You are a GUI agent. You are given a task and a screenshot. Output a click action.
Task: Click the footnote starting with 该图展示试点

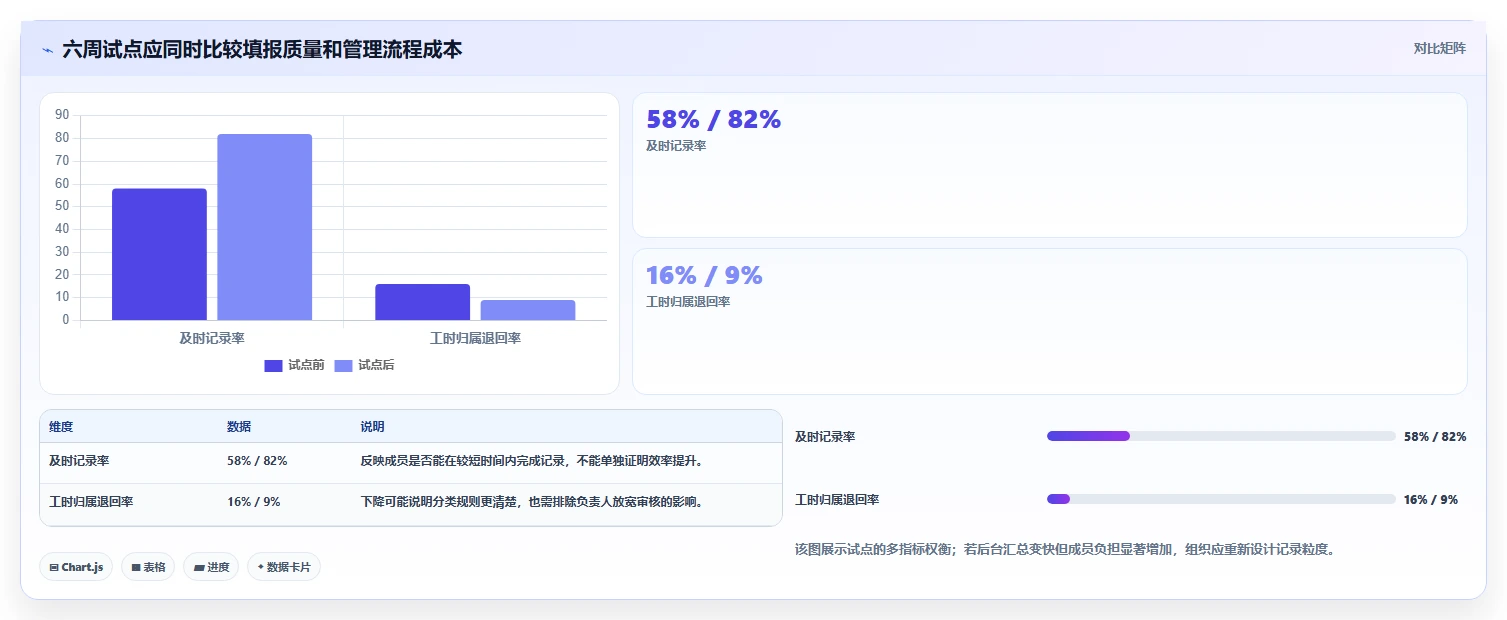1065,549
